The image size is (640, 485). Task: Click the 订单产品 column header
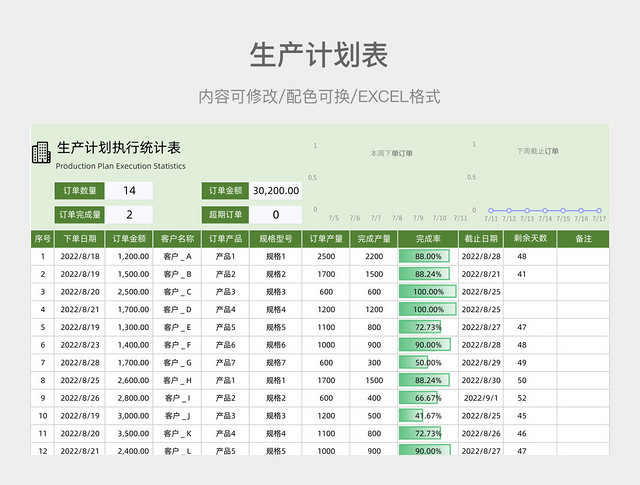tap(225, 239)
